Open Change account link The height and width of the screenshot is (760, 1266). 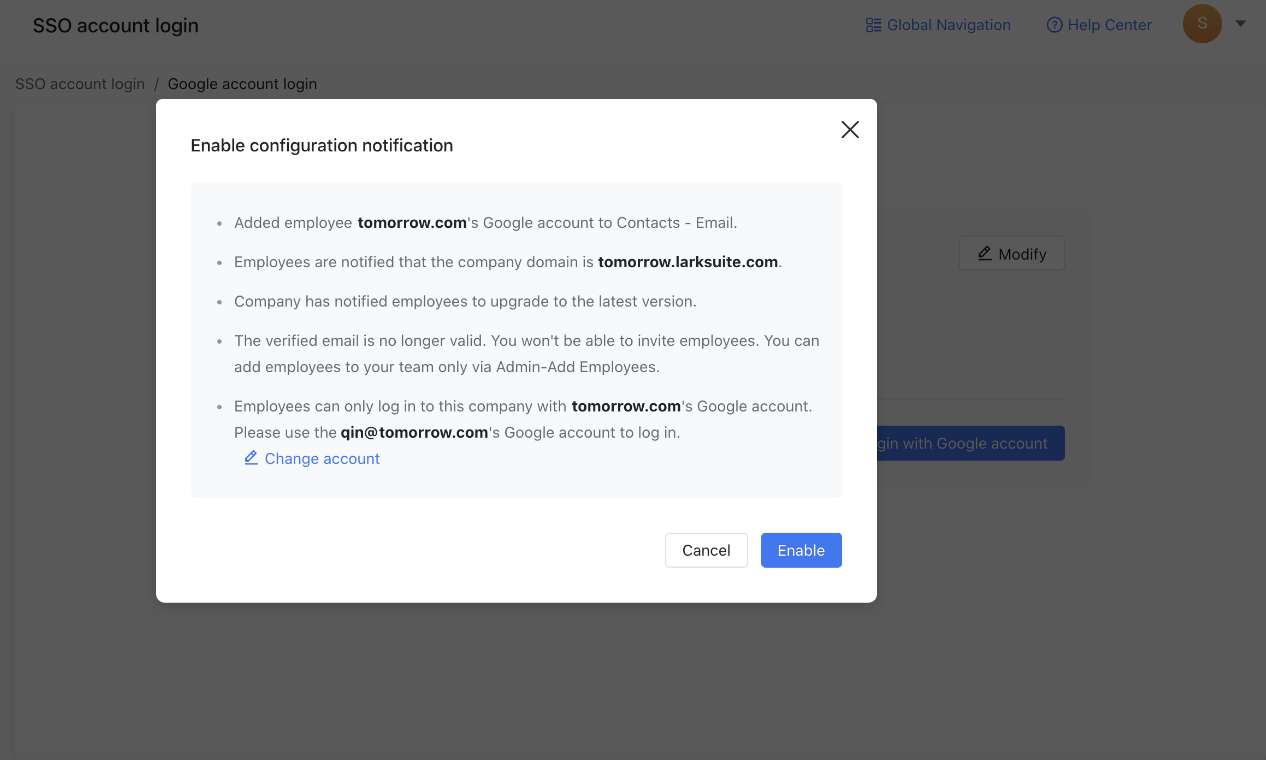tap(321, 458)
